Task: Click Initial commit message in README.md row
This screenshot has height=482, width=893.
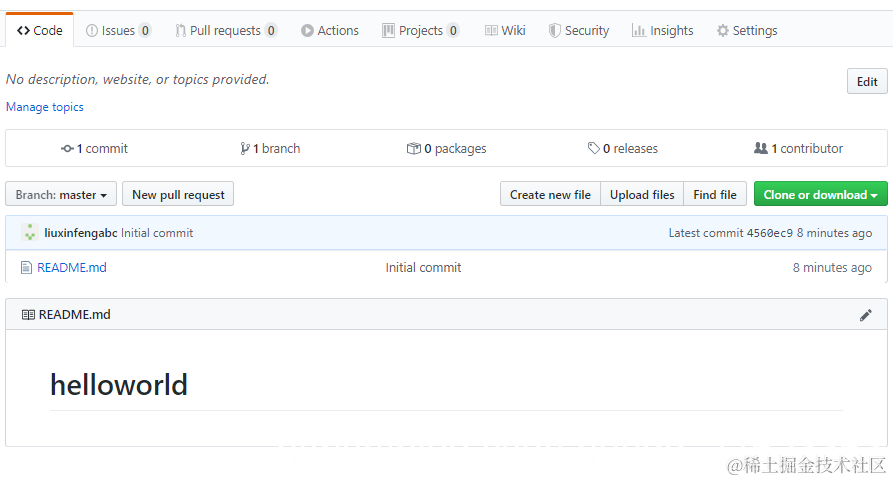Action: click(x=423, y=267)
